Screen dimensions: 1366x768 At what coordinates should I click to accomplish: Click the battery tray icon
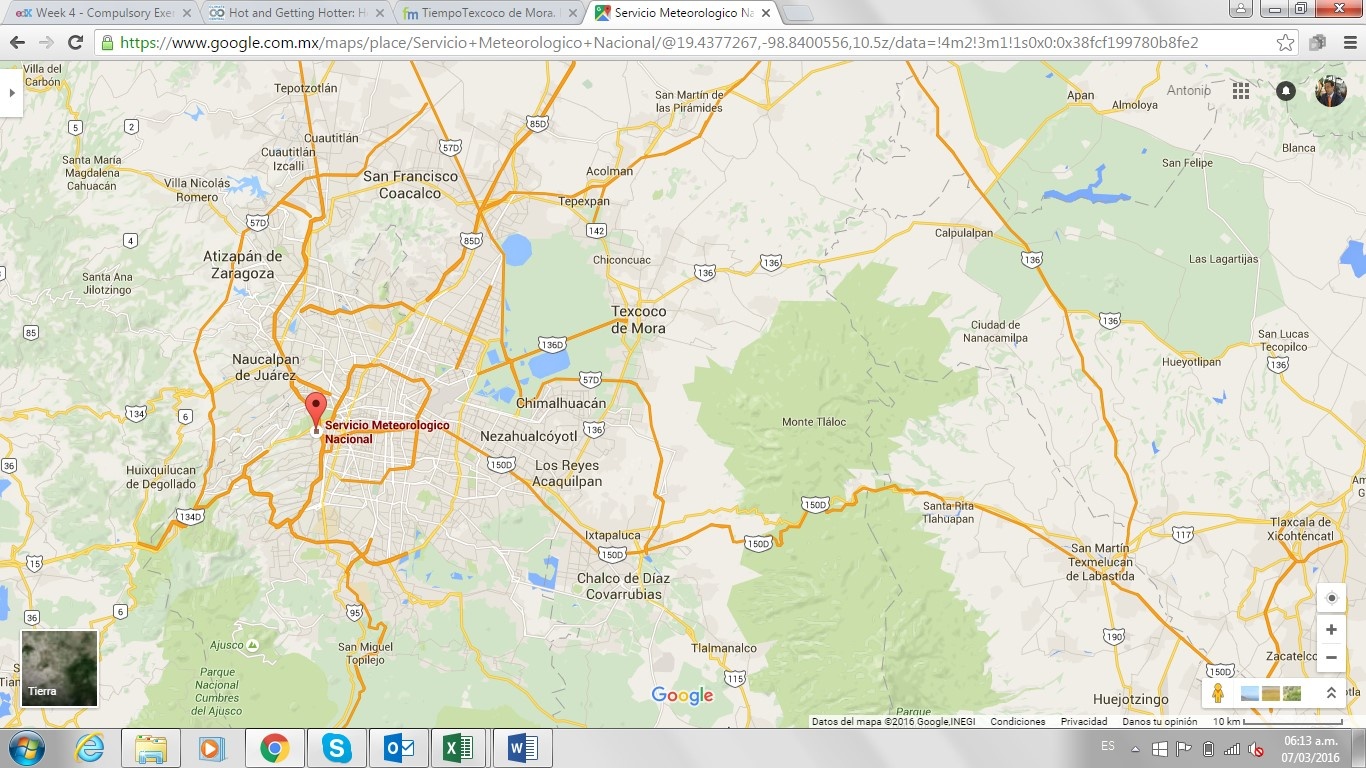[x=1208, y=749]
